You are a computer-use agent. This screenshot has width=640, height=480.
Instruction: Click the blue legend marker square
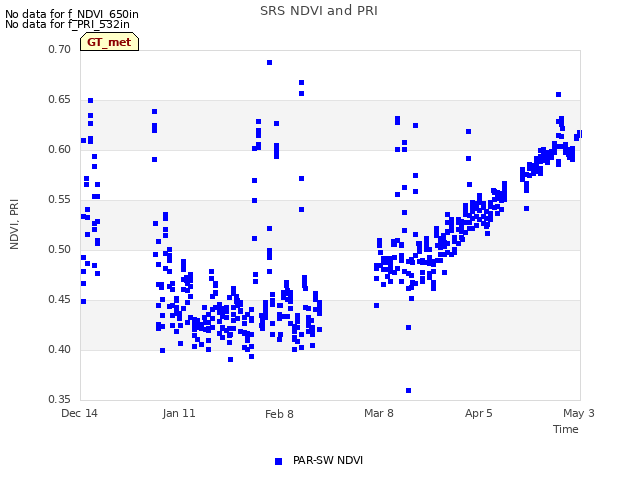pyautogui.click(x=278, y=461)
